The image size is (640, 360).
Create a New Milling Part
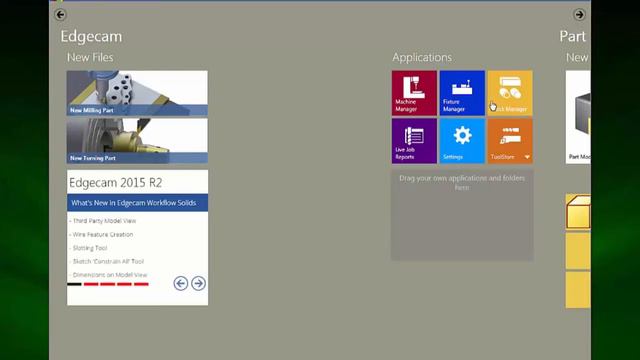pyautogui.click(x=137, y=93)
